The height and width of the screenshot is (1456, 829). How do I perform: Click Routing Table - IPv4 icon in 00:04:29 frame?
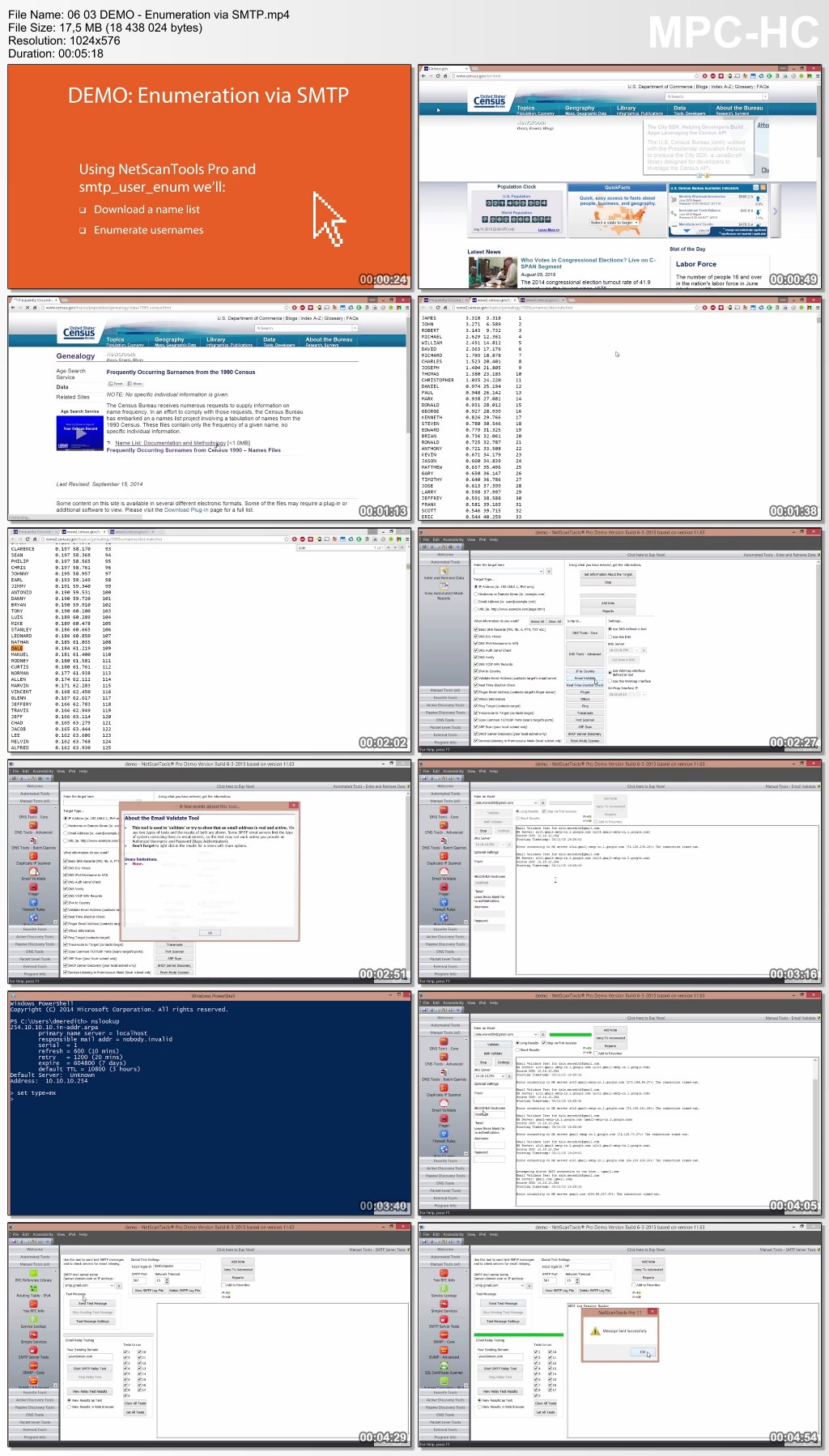(33, 1288)
